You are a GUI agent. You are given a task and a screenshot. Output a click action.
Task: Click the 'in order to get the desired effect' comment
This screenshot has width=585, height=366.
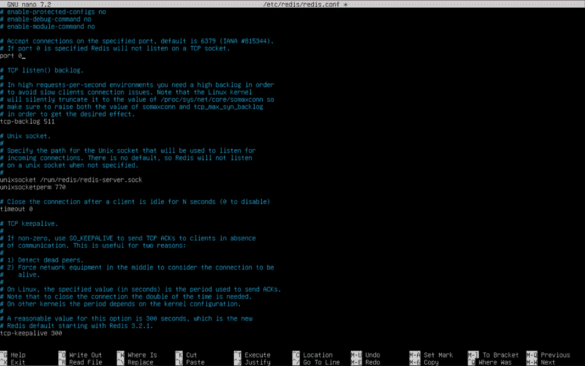(x=68, y=114)
